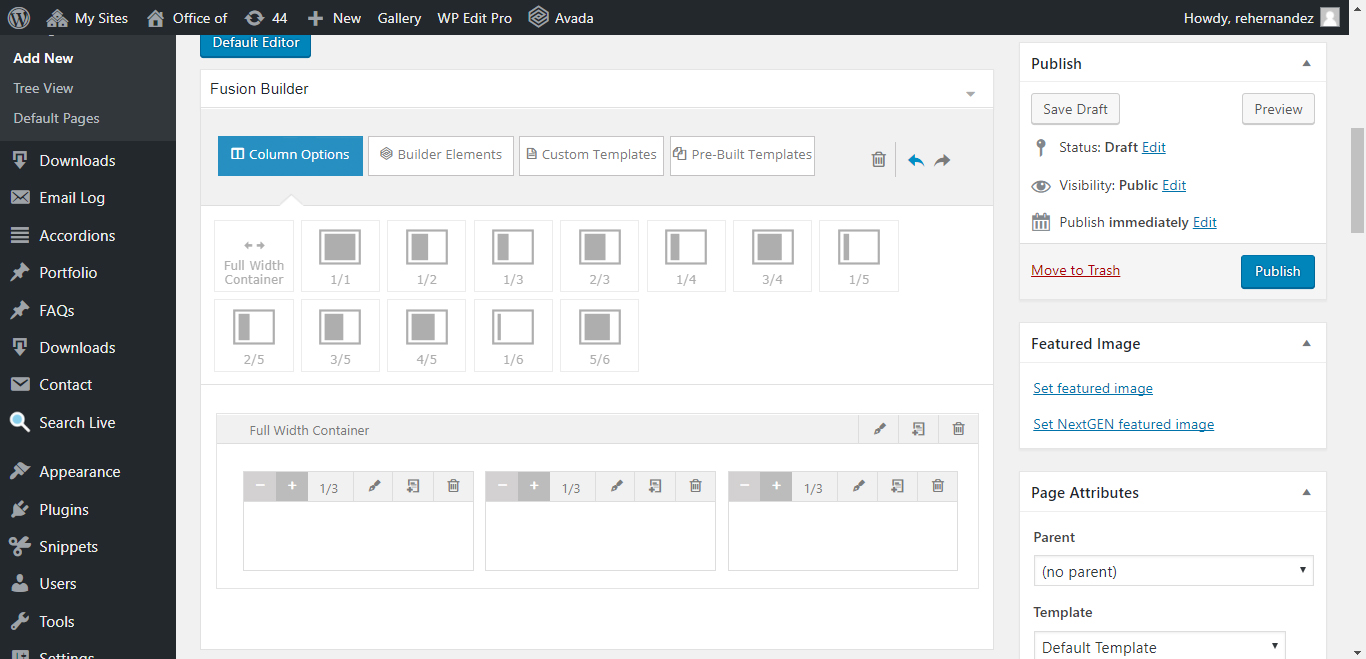Image resolution: width=1366 pixels, height=659 pixels.
Task: Collapse the Publish box
Action: pyautogui.click(x=1306, y=63)
